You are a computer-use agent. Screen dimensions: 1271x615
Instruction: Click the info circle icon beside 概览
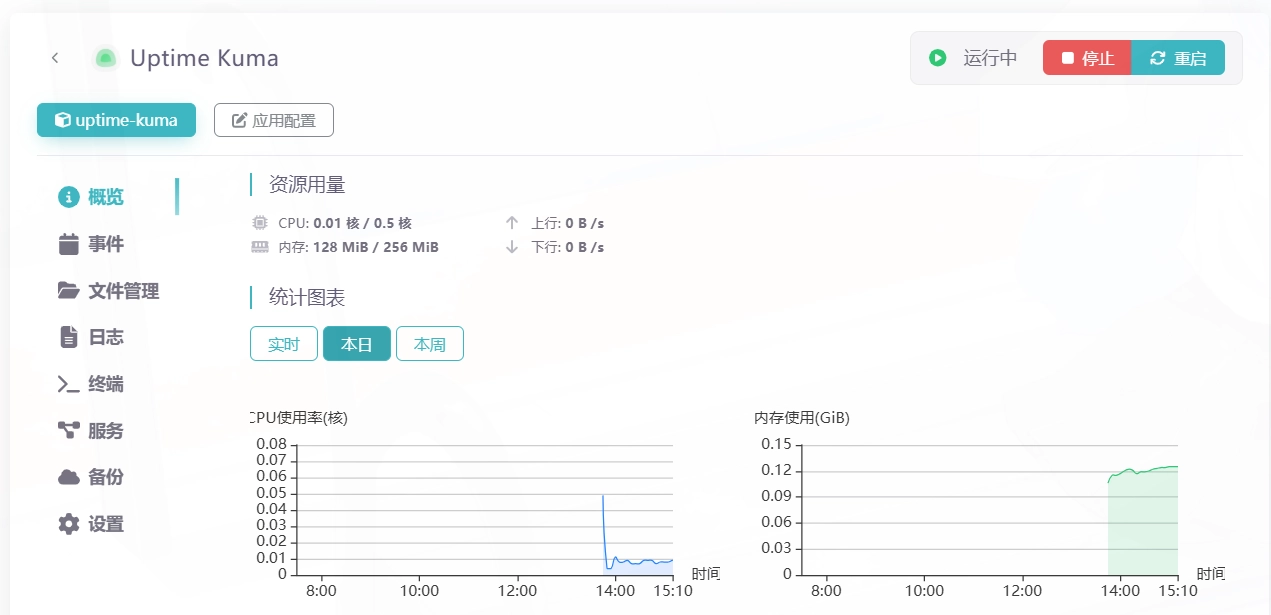click(68, 197)
